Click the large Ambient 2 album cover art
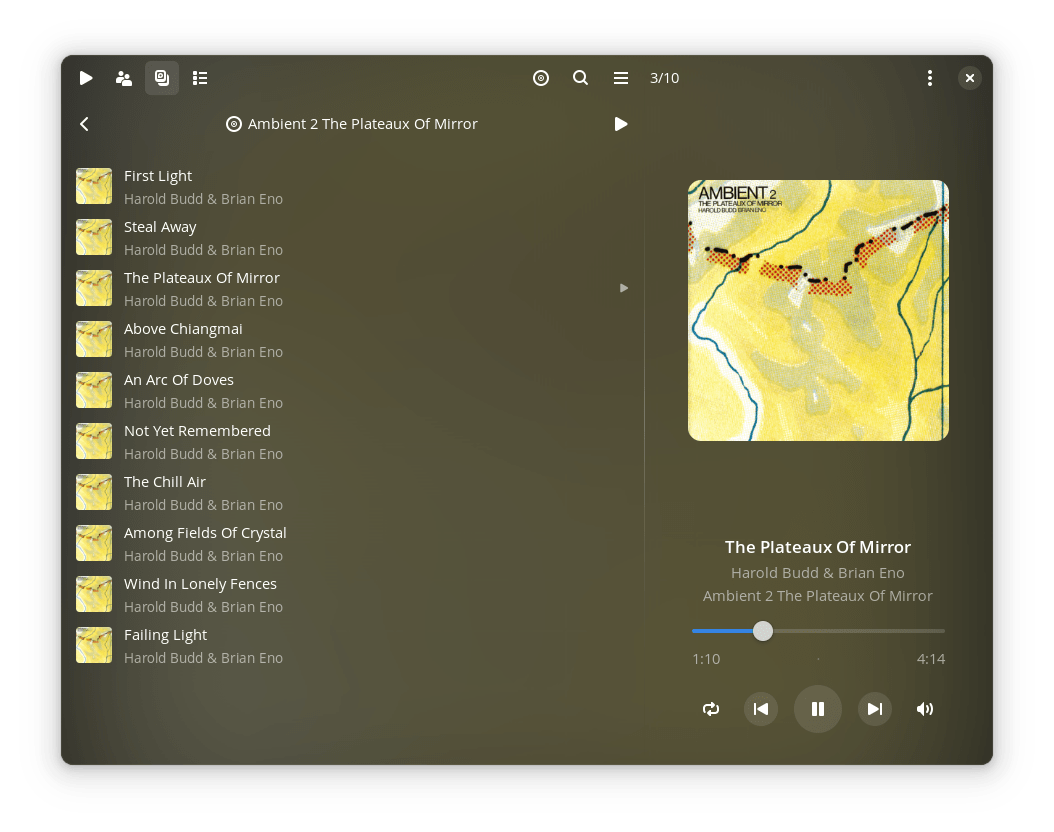Image resolution: width=1054 pixels, height=832 pixels. [818, 310]
